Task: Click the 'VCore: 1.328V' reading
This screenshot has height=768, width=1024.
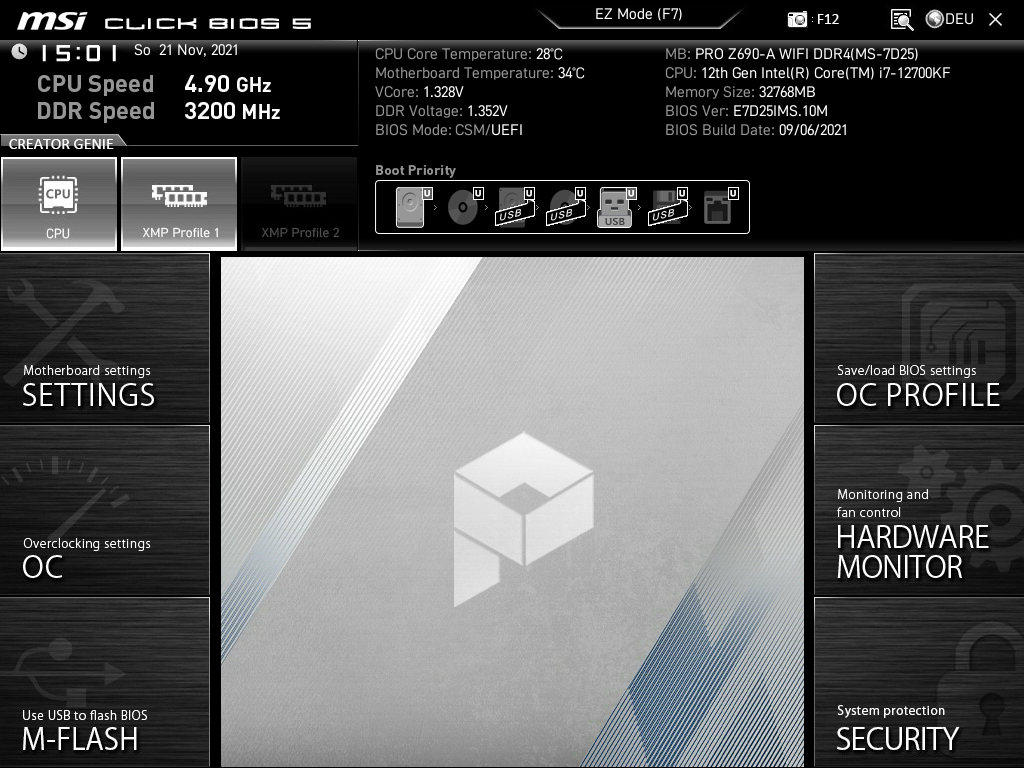Action: (419, 92)
